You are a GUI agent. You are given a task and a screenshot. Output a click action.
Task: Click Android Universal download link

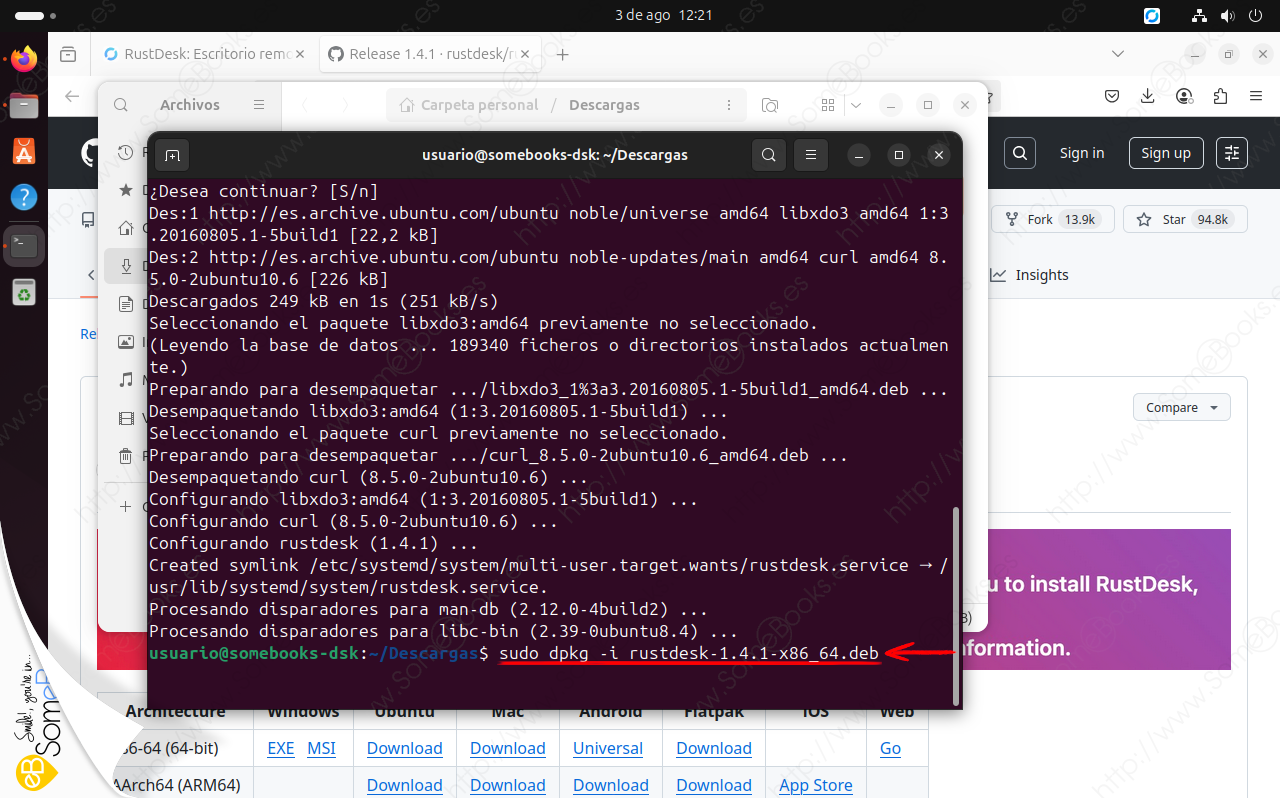[x=608, y=748]
